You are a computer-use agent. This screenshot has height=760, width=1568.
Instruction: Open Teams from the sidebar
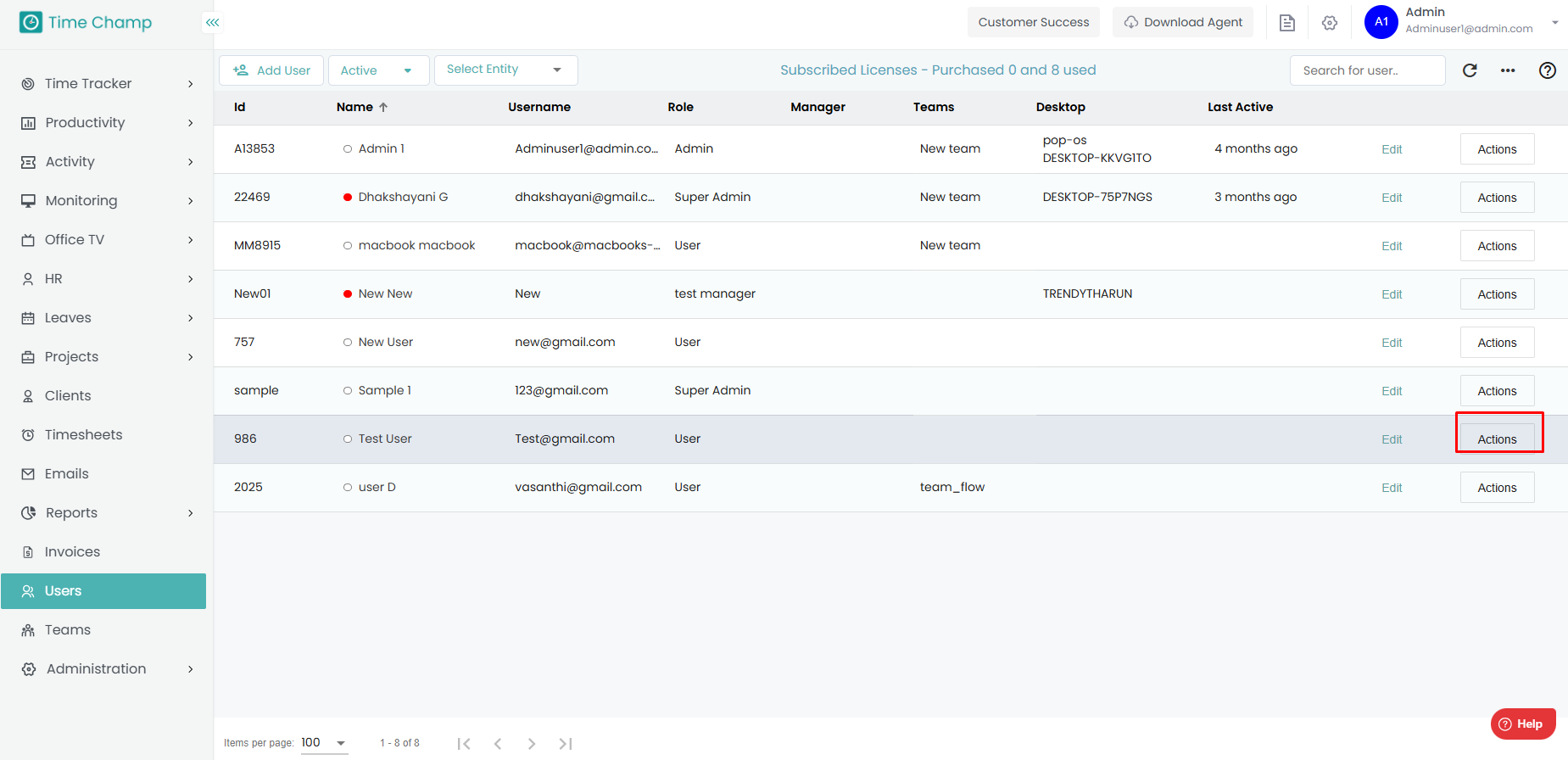(68, 629)
